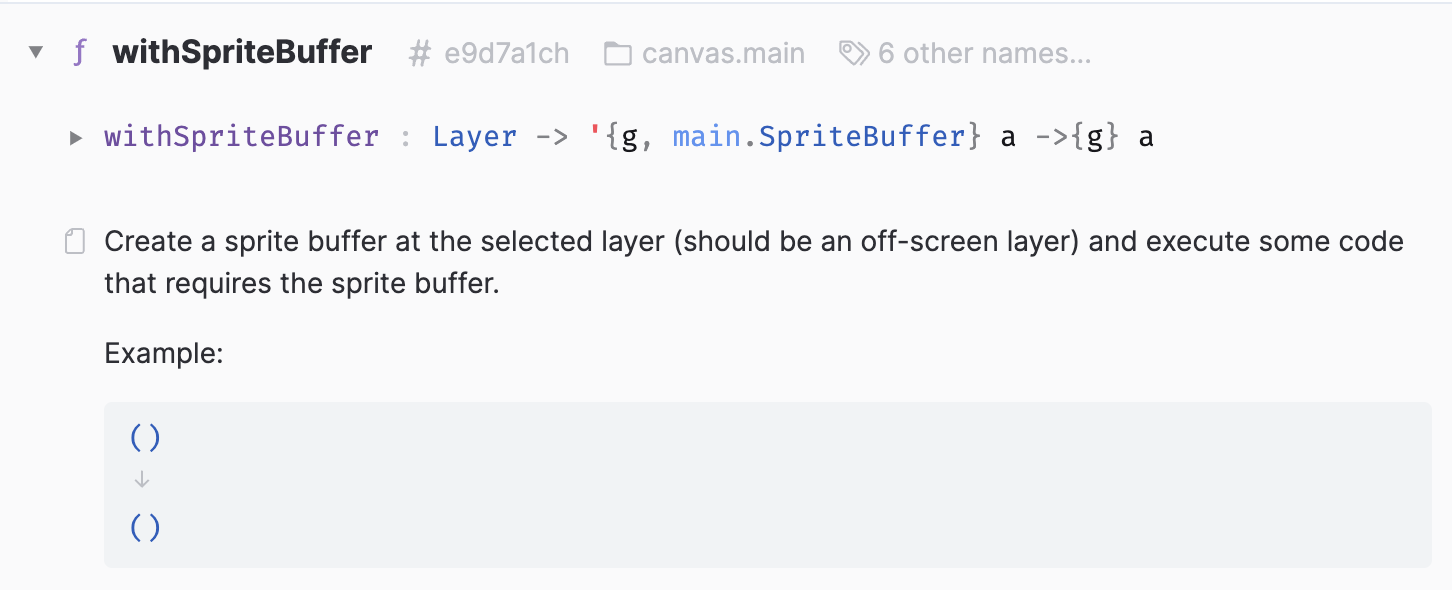Expand the folded signature next to withSpriteBuffer
Screen dimensions: 1452x590
(x=76, y=137)
